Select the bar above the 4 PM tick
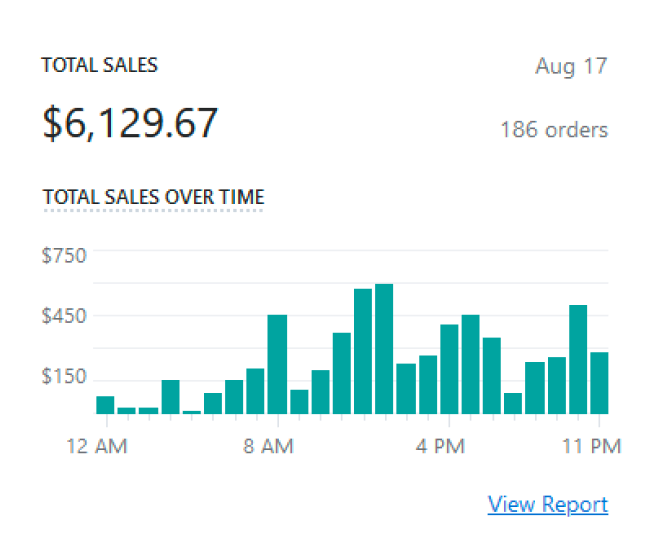 pos(449,369)
